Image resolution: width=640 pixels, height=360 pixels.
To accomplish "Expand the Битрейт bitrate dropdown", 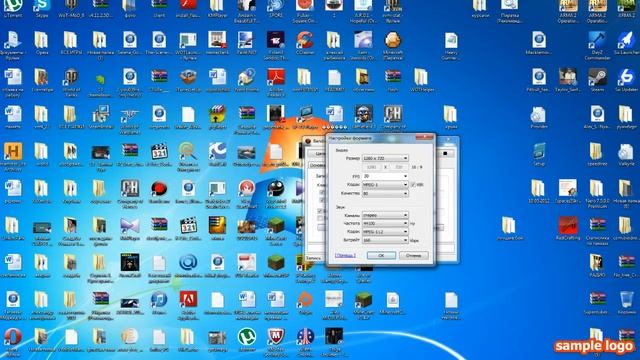I will pyautogui.click(x=385, y=240).
